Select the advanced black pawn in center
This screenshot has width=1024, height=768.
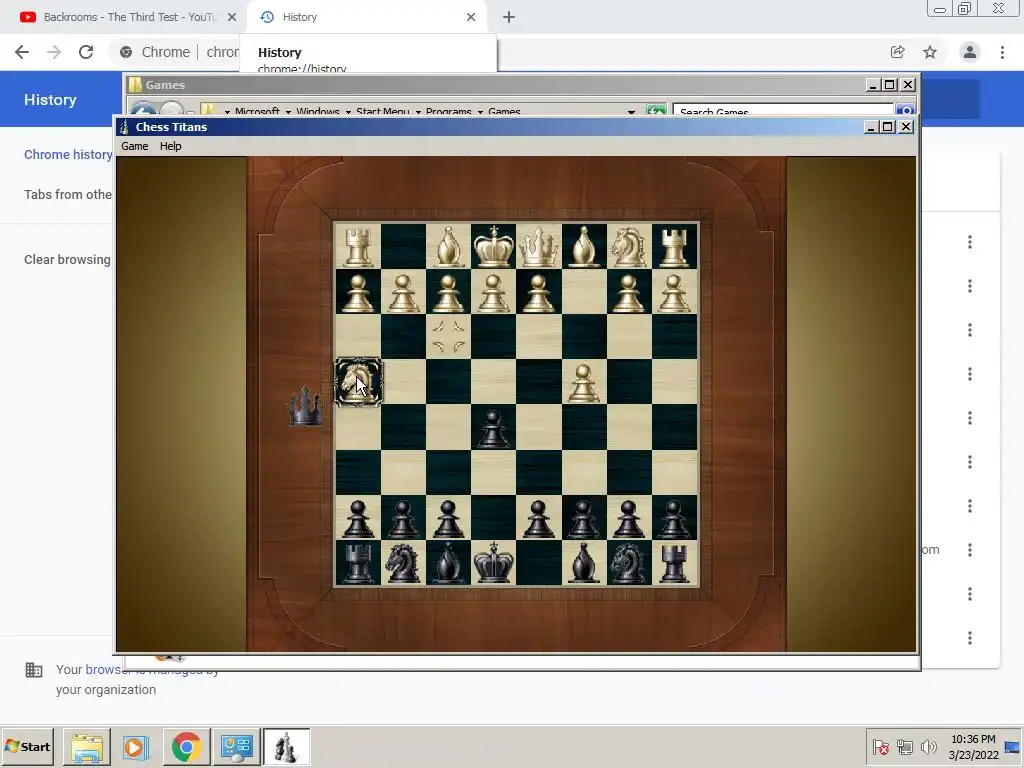click(493, 428)
